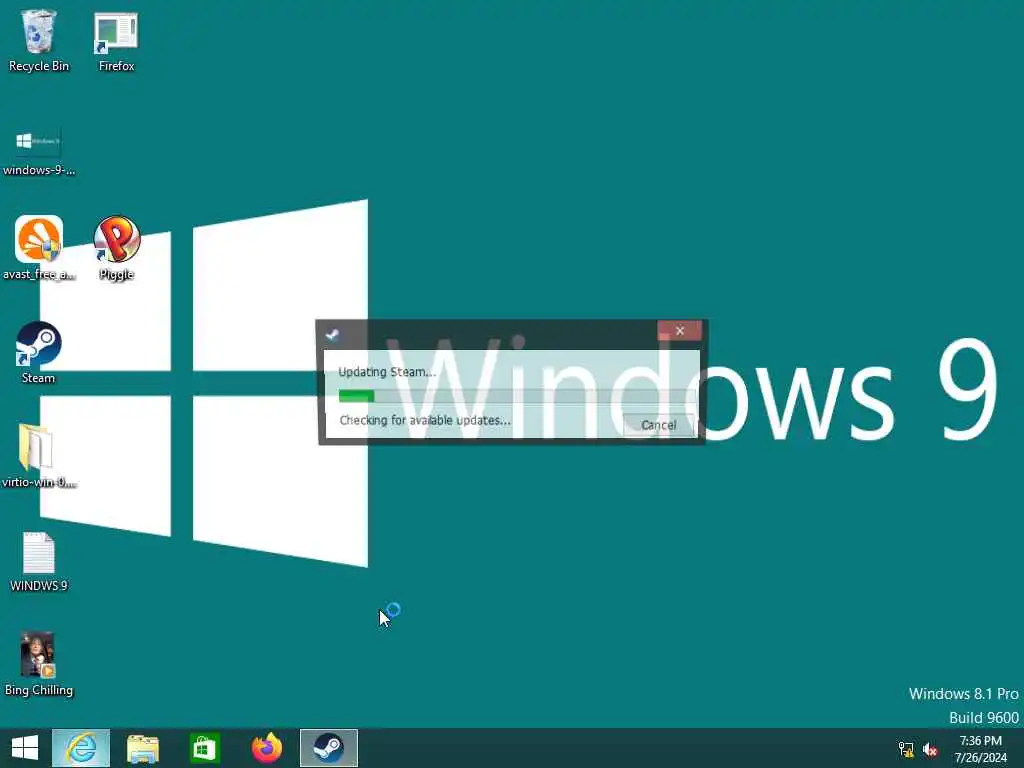Screen dimensions: 1024x768
Task: Select the windows-9 image file icon
Action: (39, 152)
